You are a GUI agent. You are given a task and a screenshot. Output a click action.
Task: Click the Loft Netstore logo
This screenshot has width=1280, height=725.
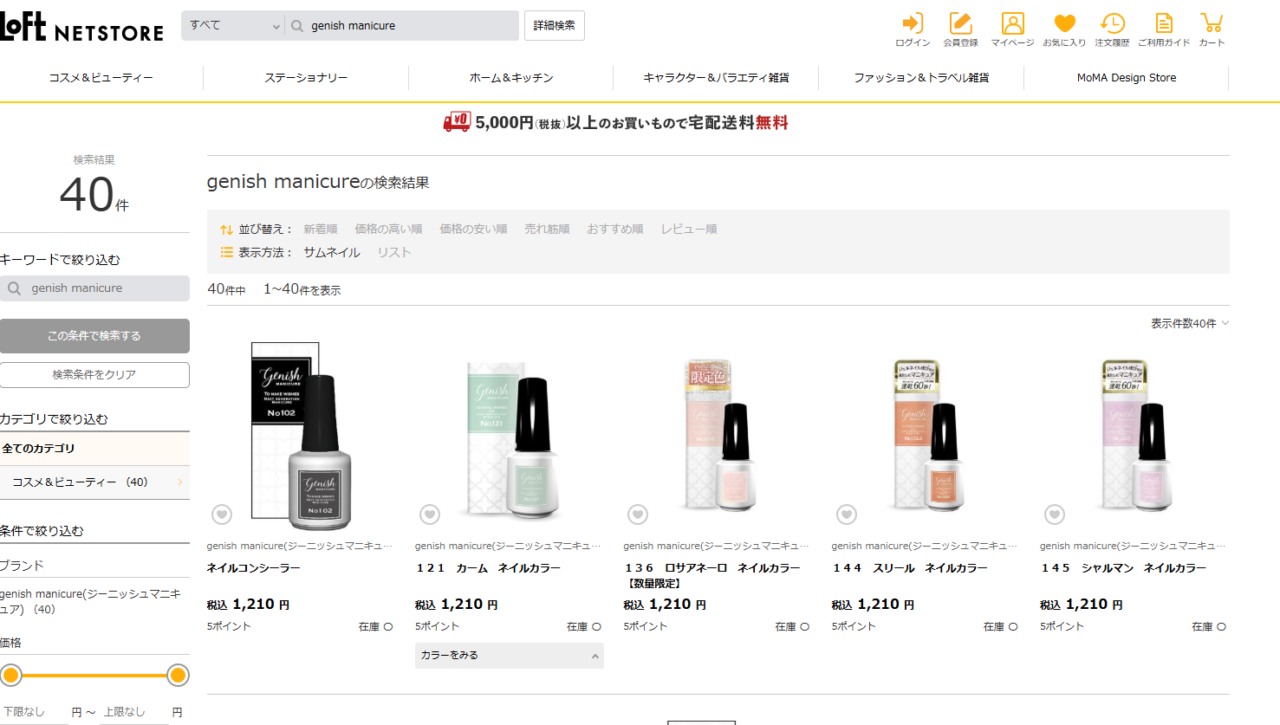(x=81, y=26)
